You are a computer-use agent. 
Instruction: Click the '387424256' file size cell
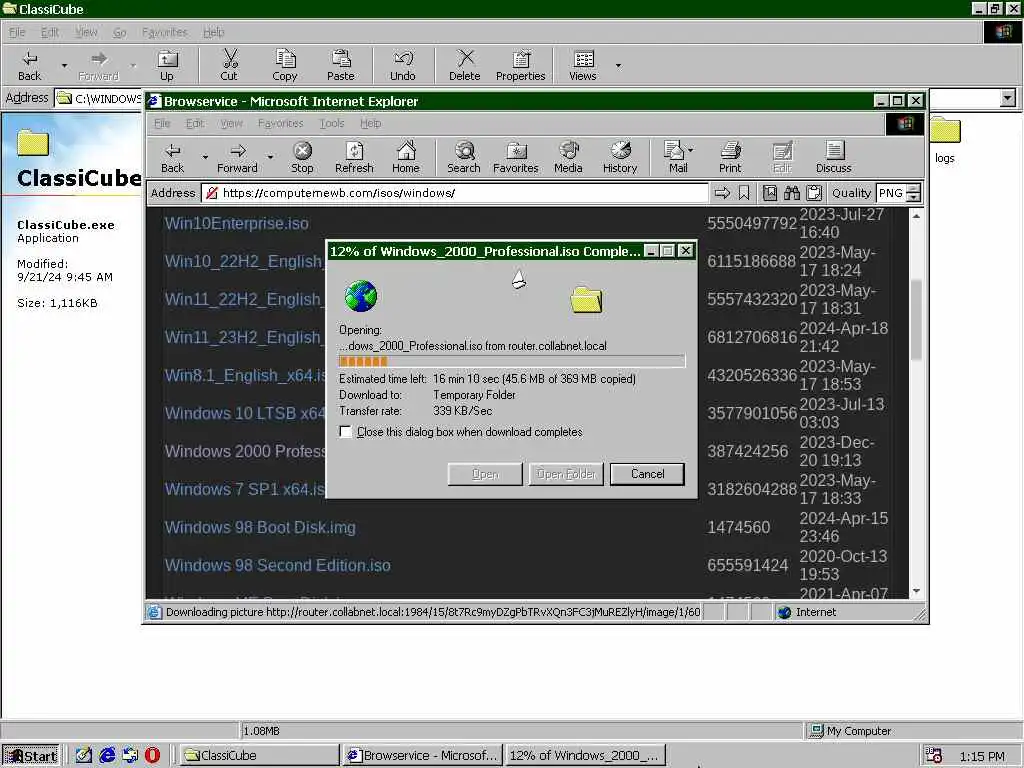[x=747, y=451]
